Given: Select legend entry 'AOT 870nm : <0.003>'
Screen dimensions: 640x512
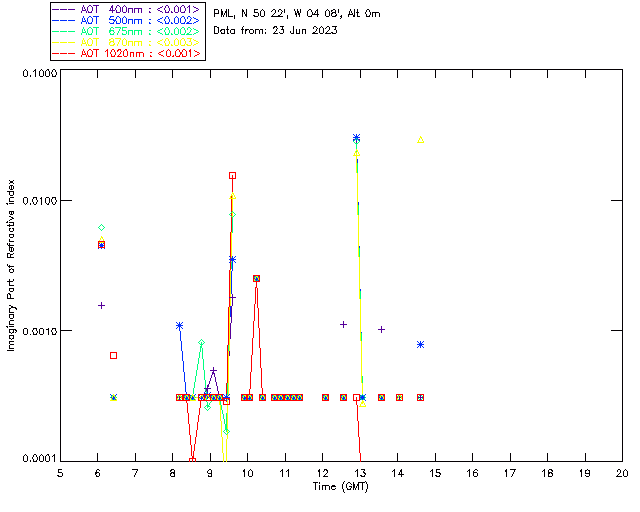Looking at the screenshot, I should click(x=140, y=42).
